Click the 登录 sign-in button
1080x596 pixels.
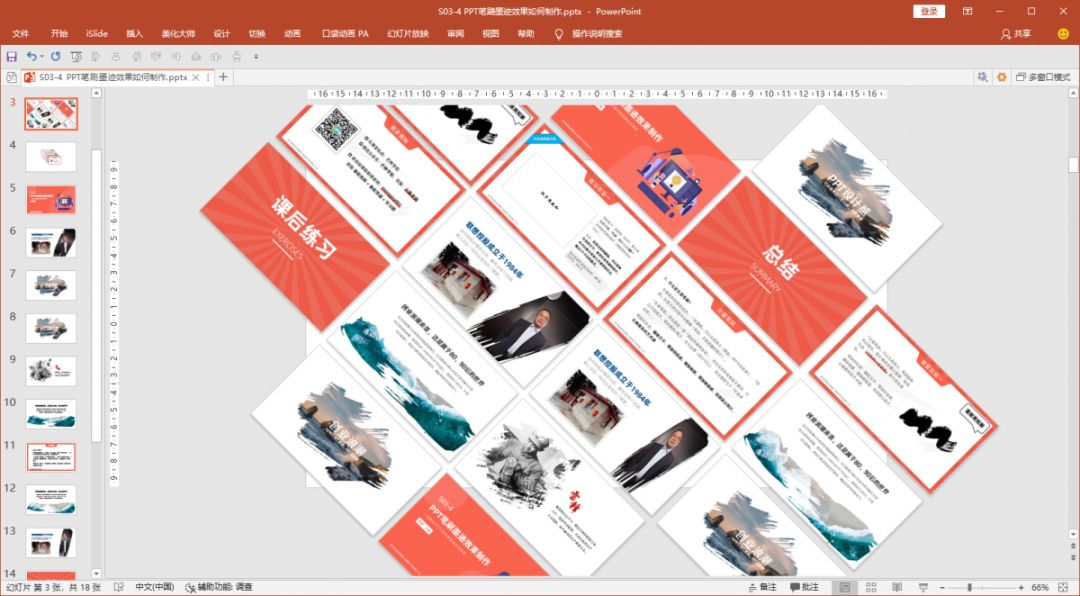point(928,11)
